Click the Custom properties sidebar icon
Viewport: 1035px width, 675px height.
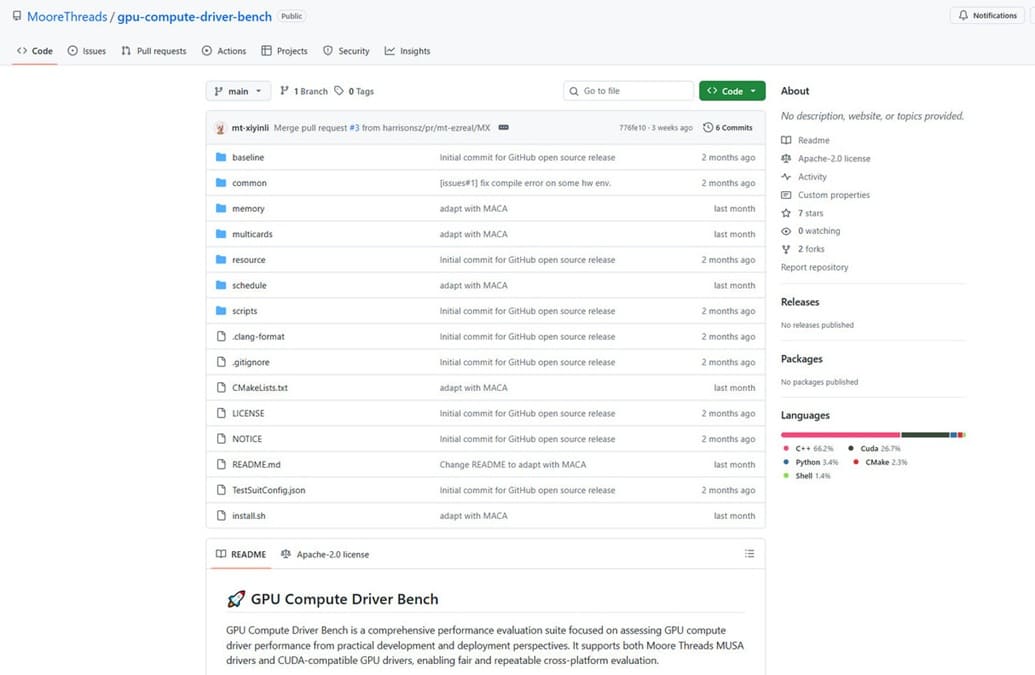point(786,194)
